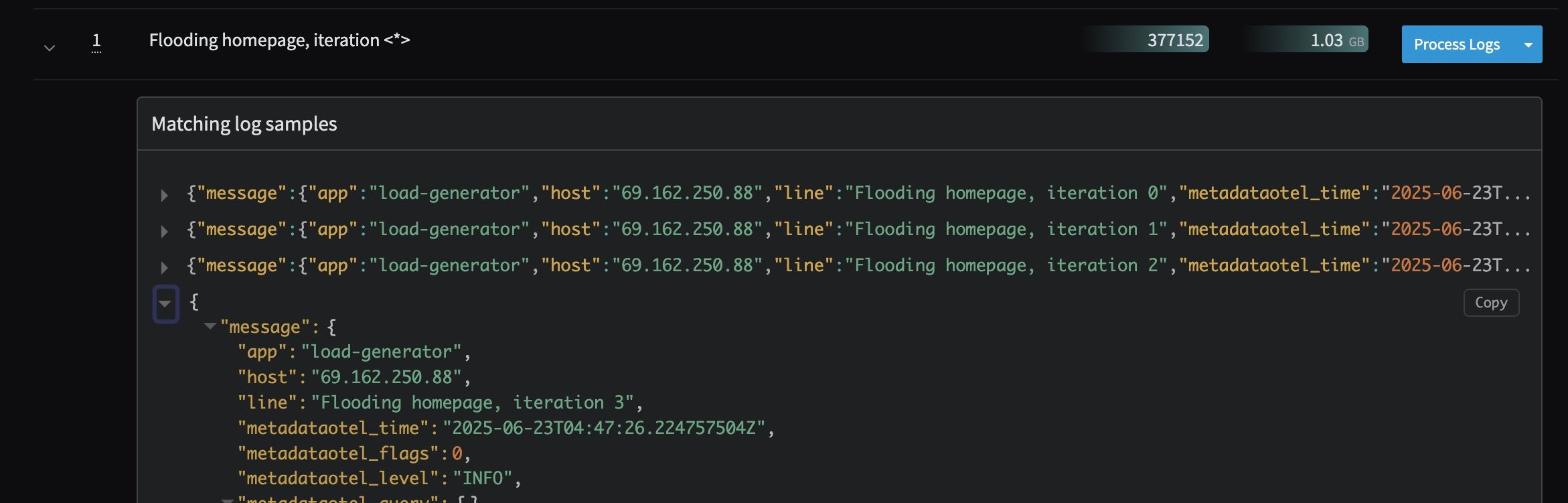Expand the iteration 2 log sample
Viewport: 1568px width, 503px height.
[164, 267]
